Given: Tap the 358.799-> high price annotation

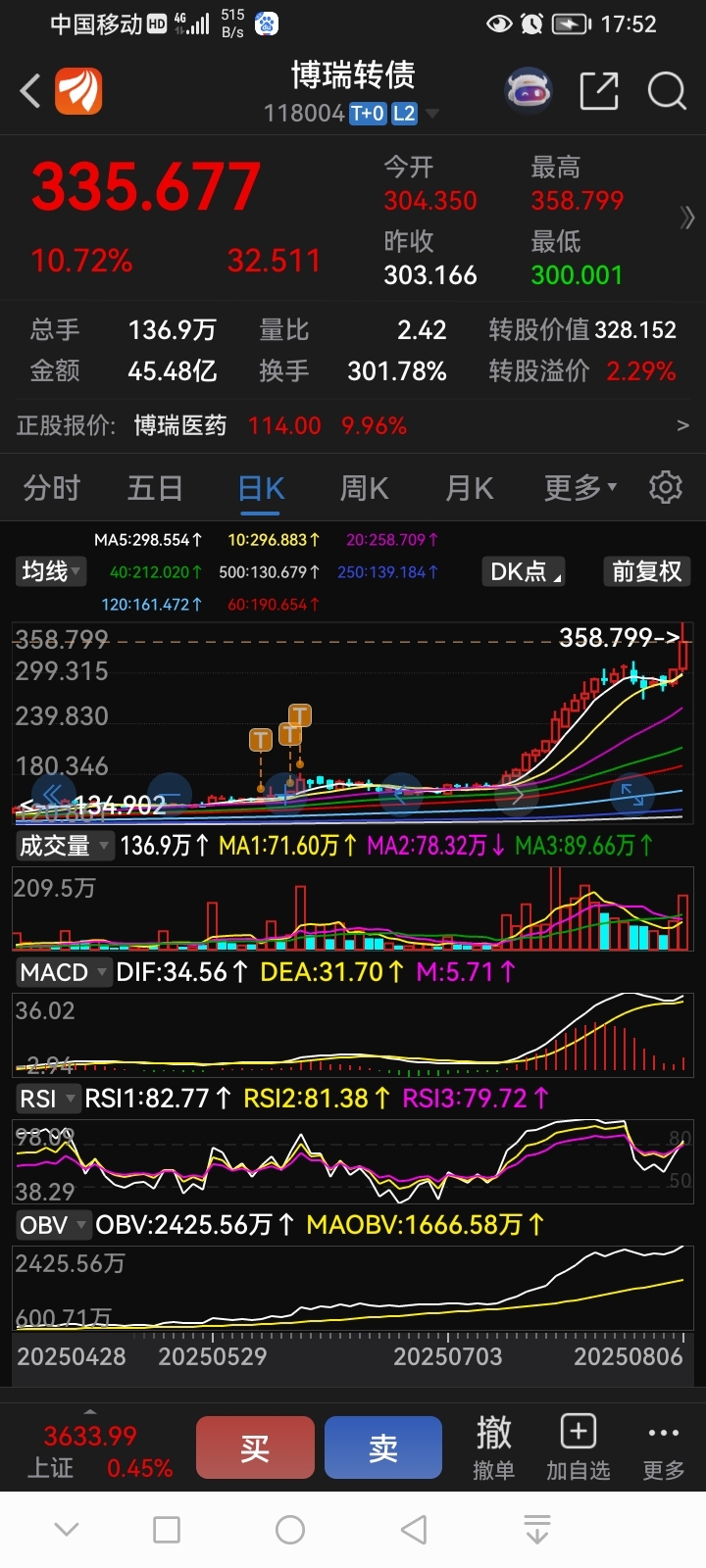Looking at the screenshot, I should coord(620,638).
